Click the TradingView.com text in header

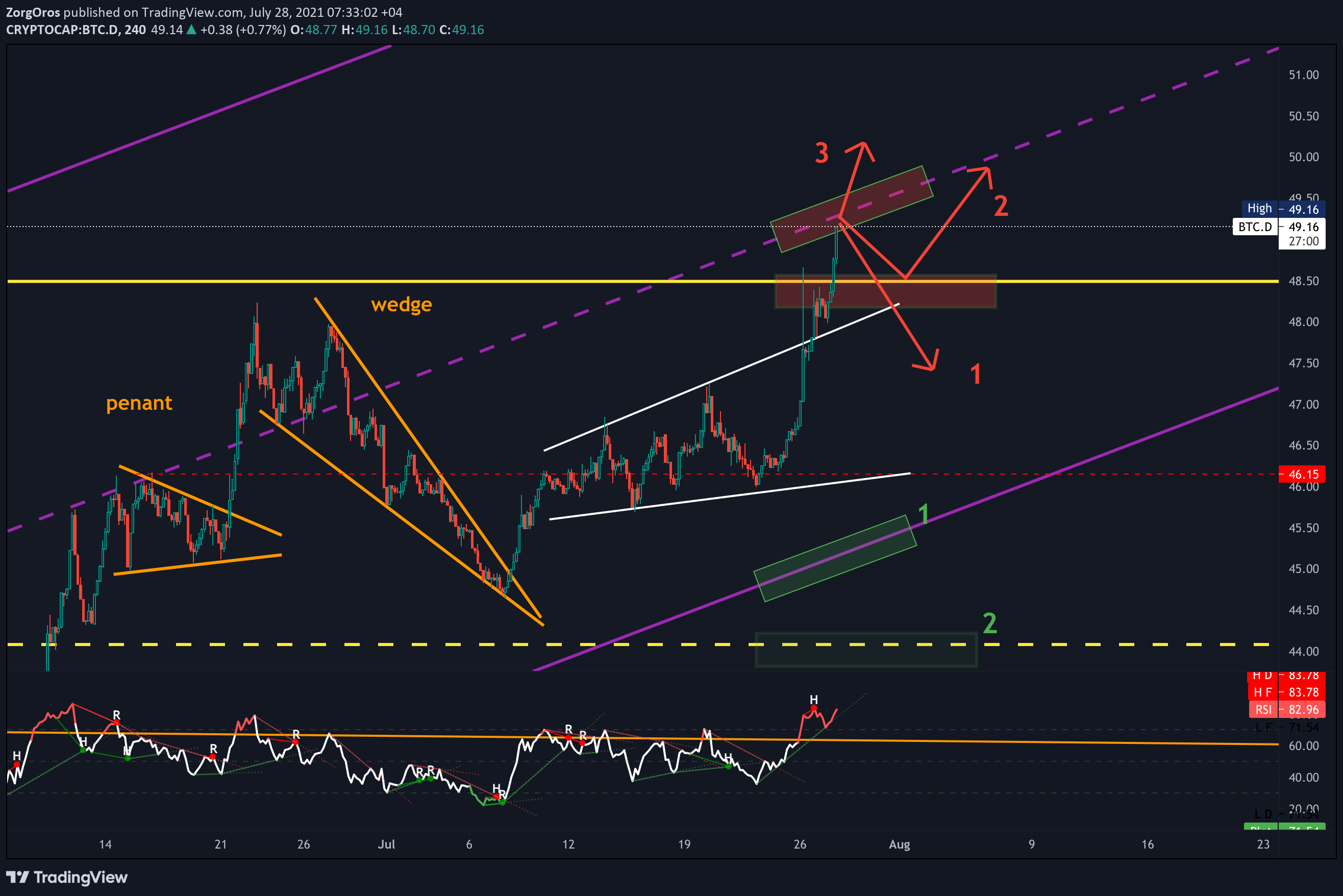192,12
